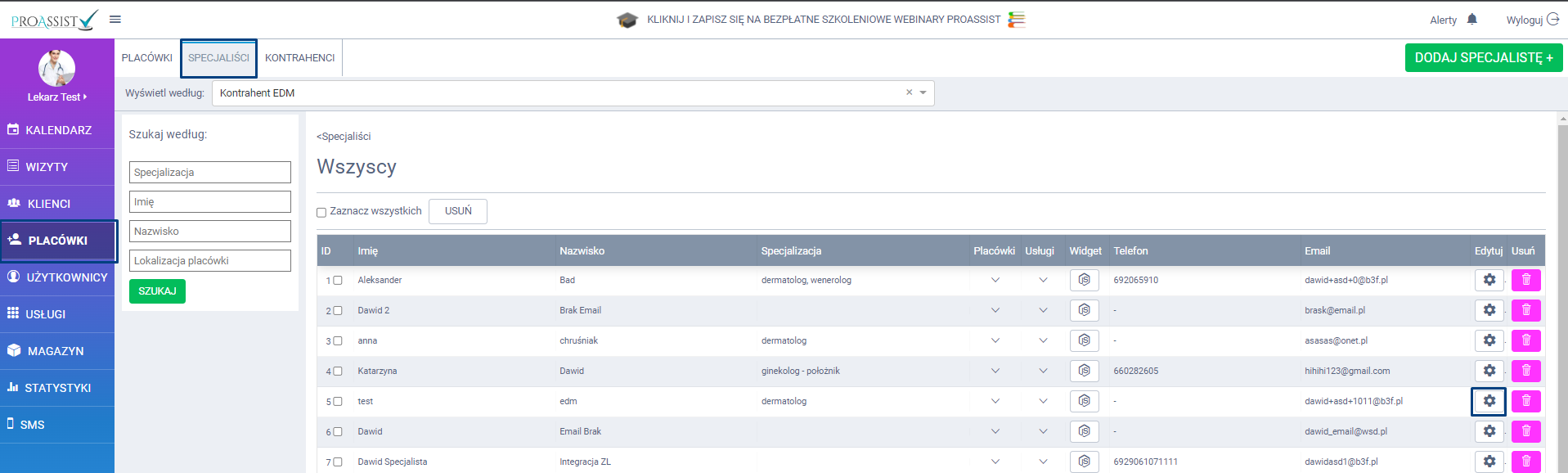This screenshot has width=1568, height=473.
Task: Focus the Nazwisko search field
Action: (x=210, y=232)
